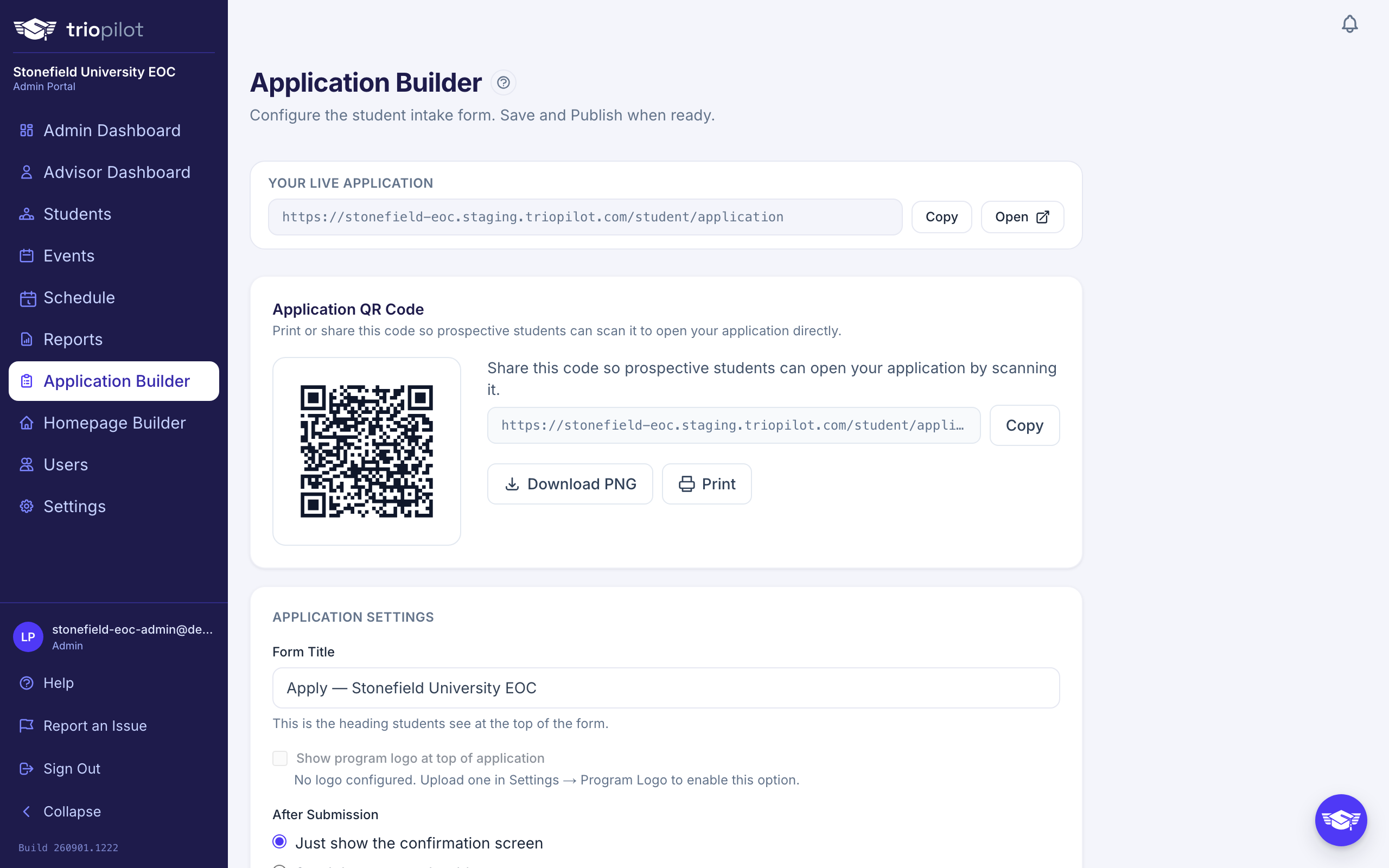This screenshot has height=868, width=1389.
Task: Click Stonefield University EOC program name
Action: point(94,72)
